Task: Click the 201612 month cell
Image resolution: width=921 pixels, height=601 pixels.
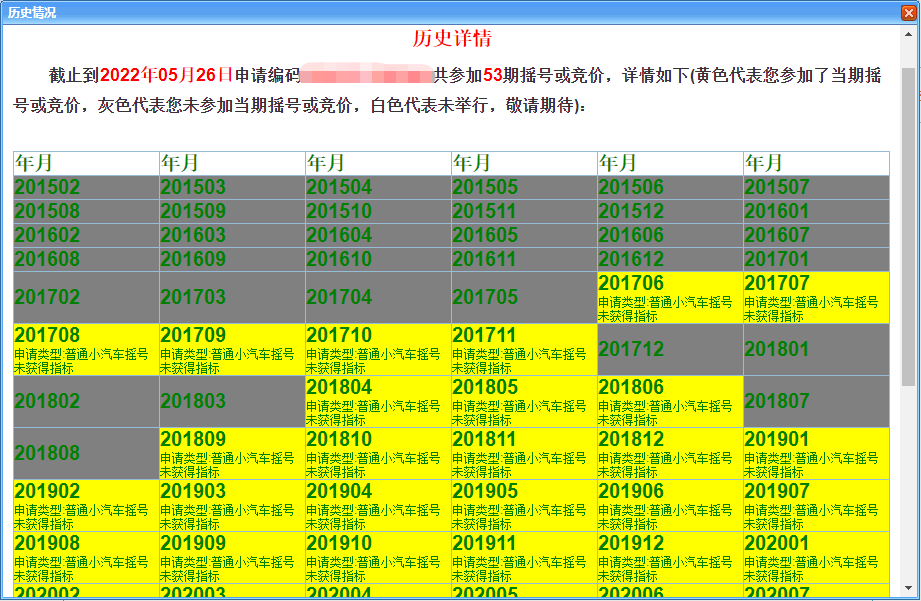Action: 670,260
